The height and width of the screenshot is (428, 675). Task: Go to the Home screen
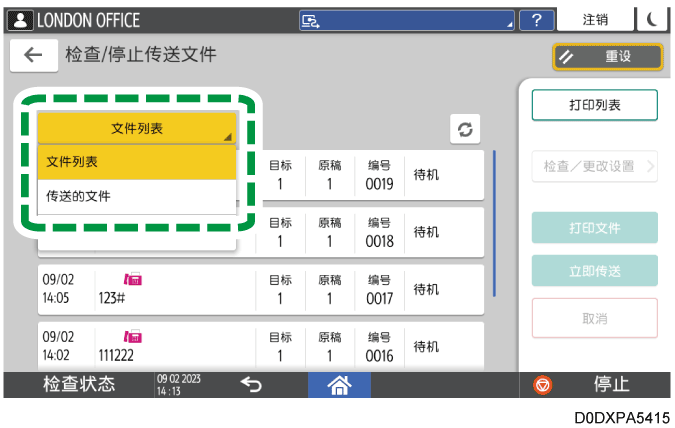click(339, 385)
